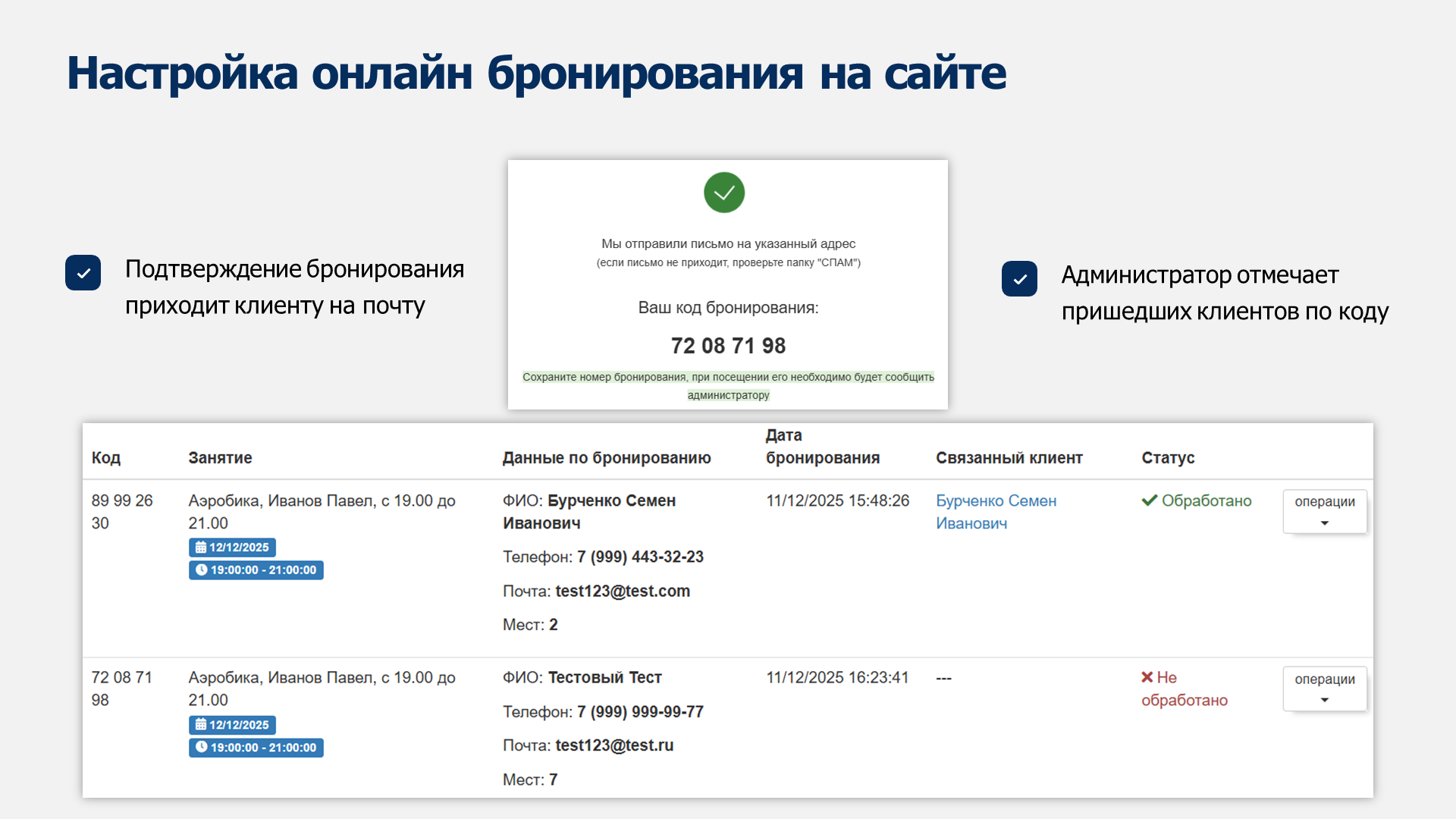This screenshot has width=1456, height=819.
Task: Click the 'Связанный клиент' column header
Action: [x=1009, y=458]
